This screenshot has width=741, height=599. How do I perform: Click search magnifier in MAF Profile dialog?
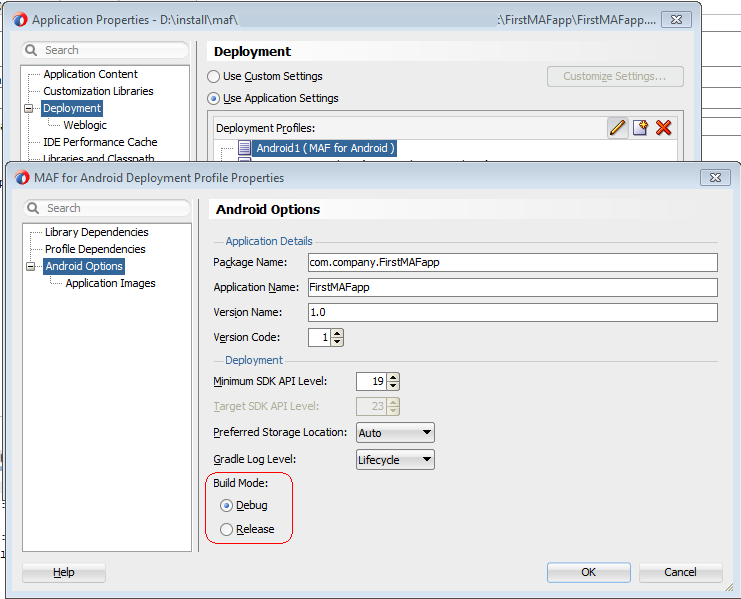pyautogui.click(x=33, y=208)
